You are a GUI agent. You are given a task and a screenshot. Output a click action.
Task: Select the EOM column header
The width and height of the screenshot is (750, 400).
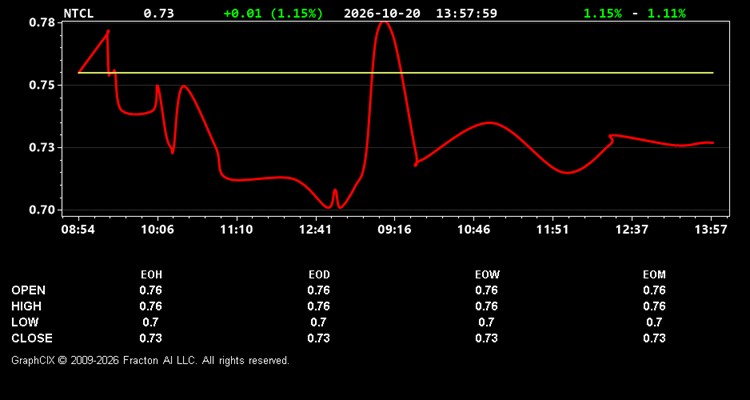[x=654, y=275]
